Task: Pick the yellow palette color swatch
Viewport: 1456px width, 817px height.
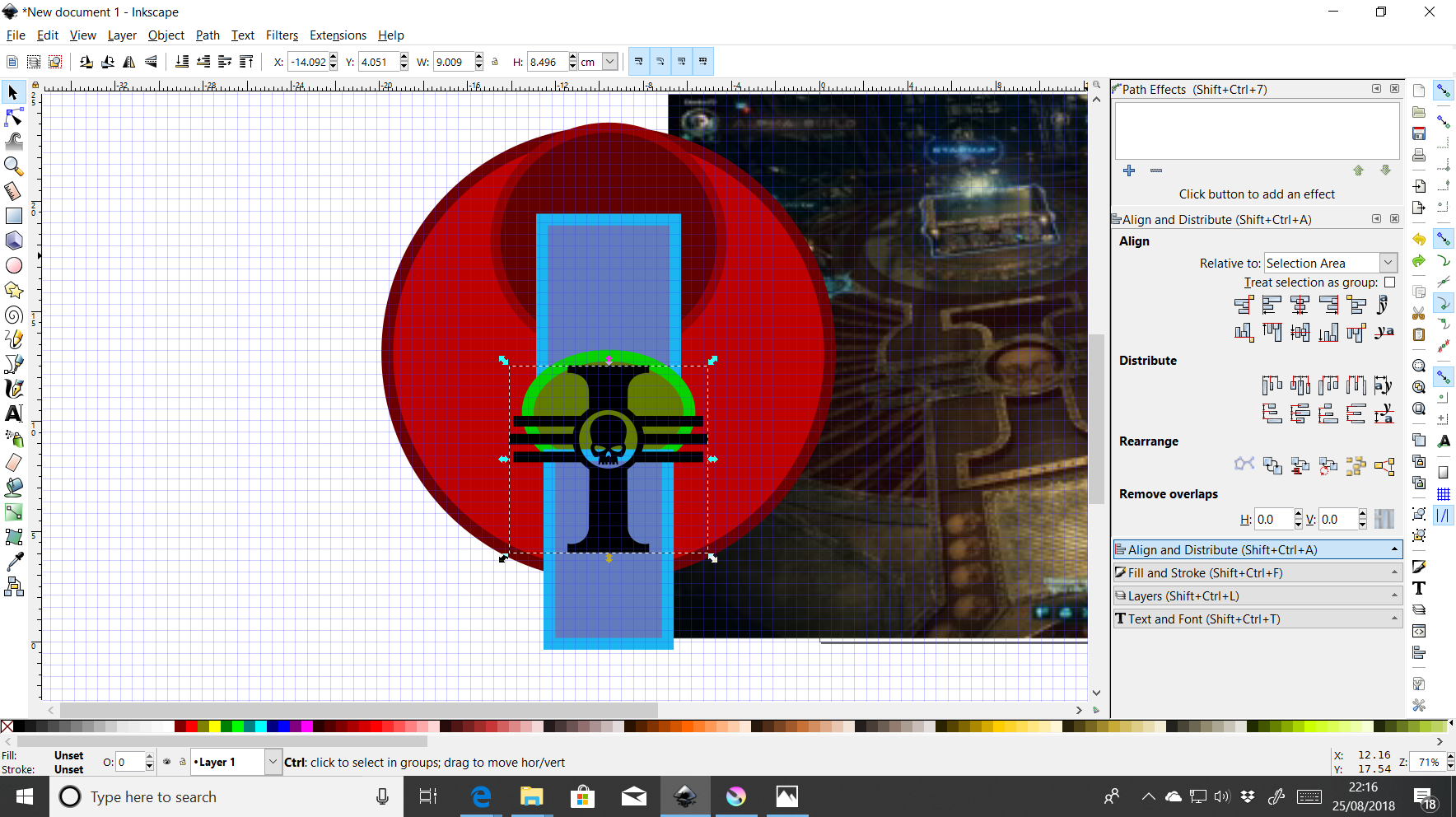Action: pyautogui.click(x=214, y=726)
